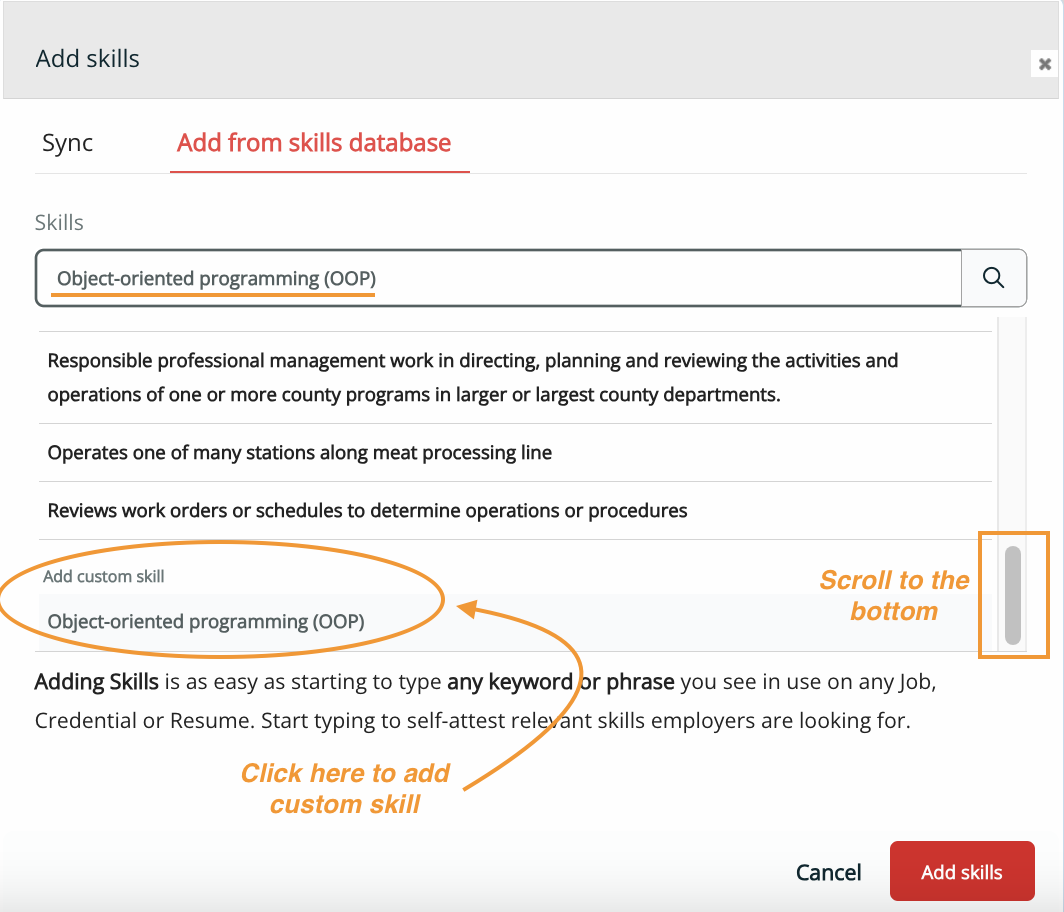Image resolution: width=1064 pixels, height=912 pixels.
Task: Cancel adding skills
Action: 828,872
